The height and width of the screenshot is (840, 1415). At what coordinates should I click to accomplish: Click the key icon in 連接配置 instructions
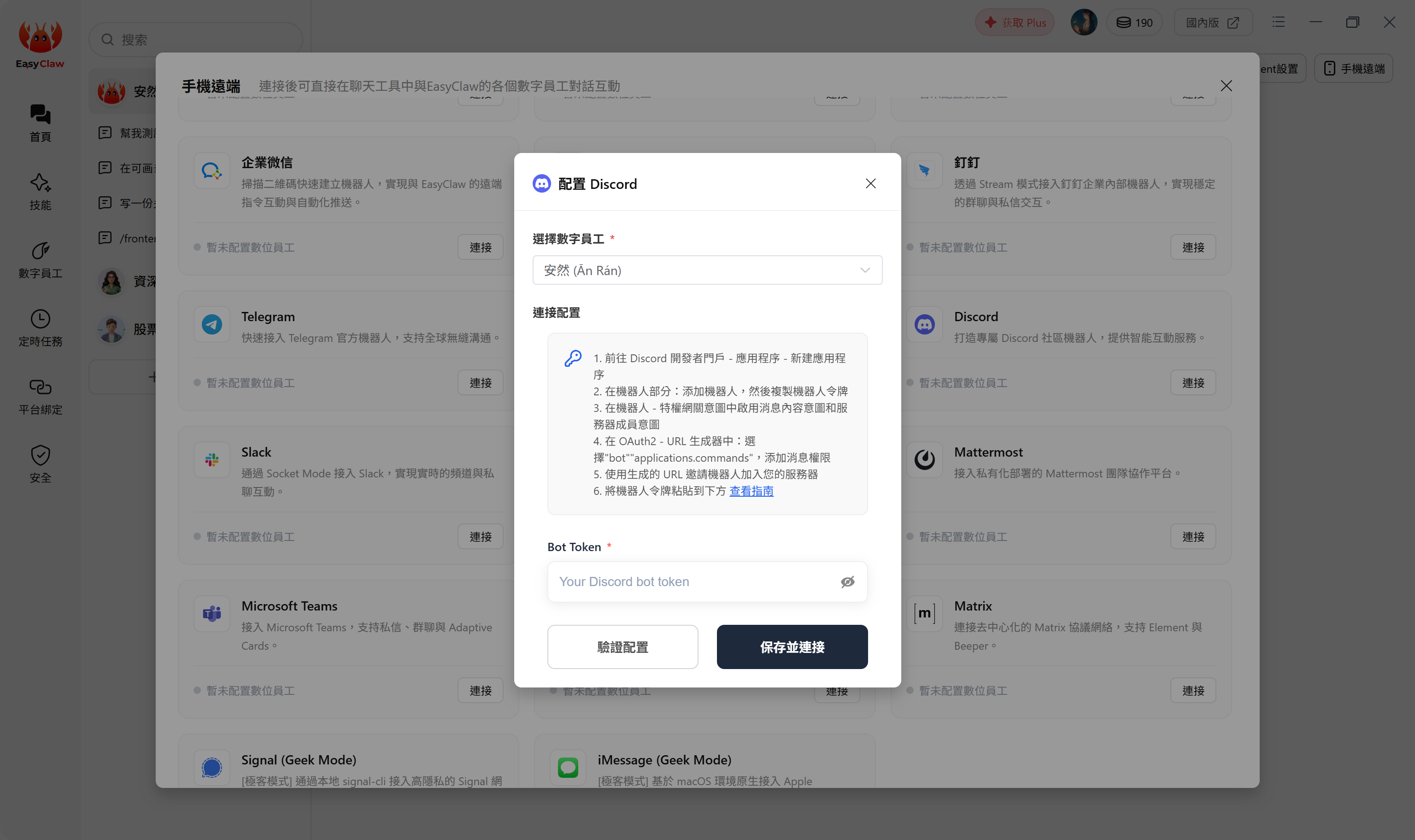[x=573, y=358]
